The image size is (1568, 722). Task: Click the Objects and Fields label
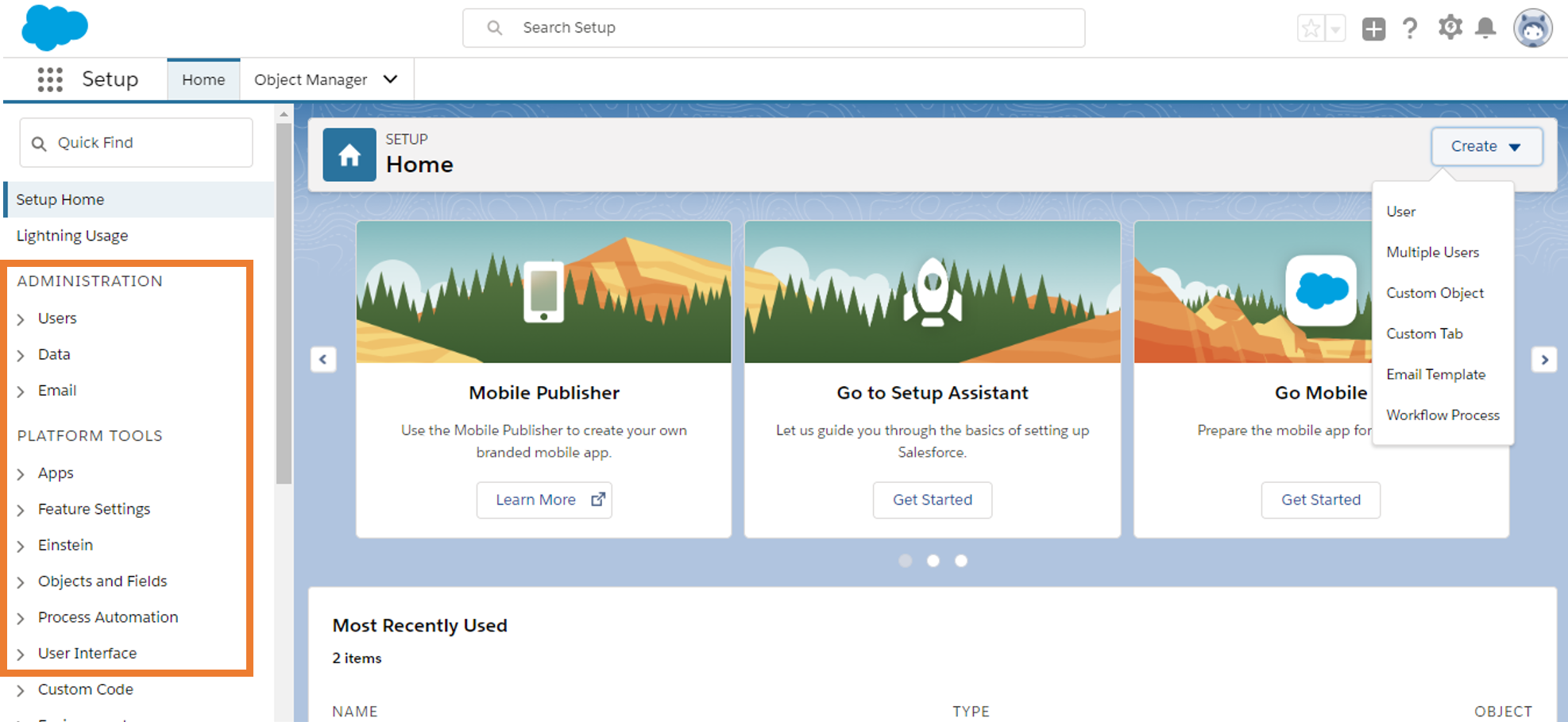(102, 581)
